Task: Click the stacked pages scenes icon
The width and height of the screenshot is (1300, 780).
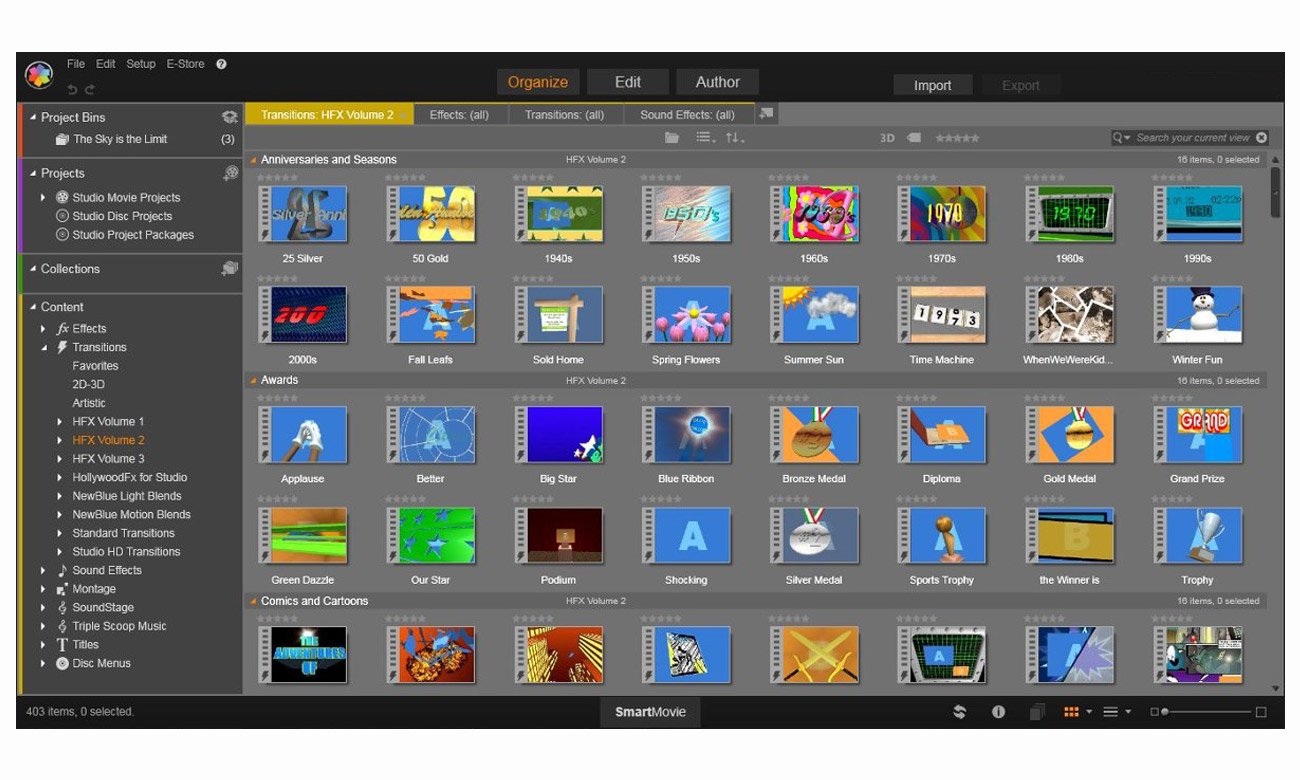Action: click(x=1038, y=712)
